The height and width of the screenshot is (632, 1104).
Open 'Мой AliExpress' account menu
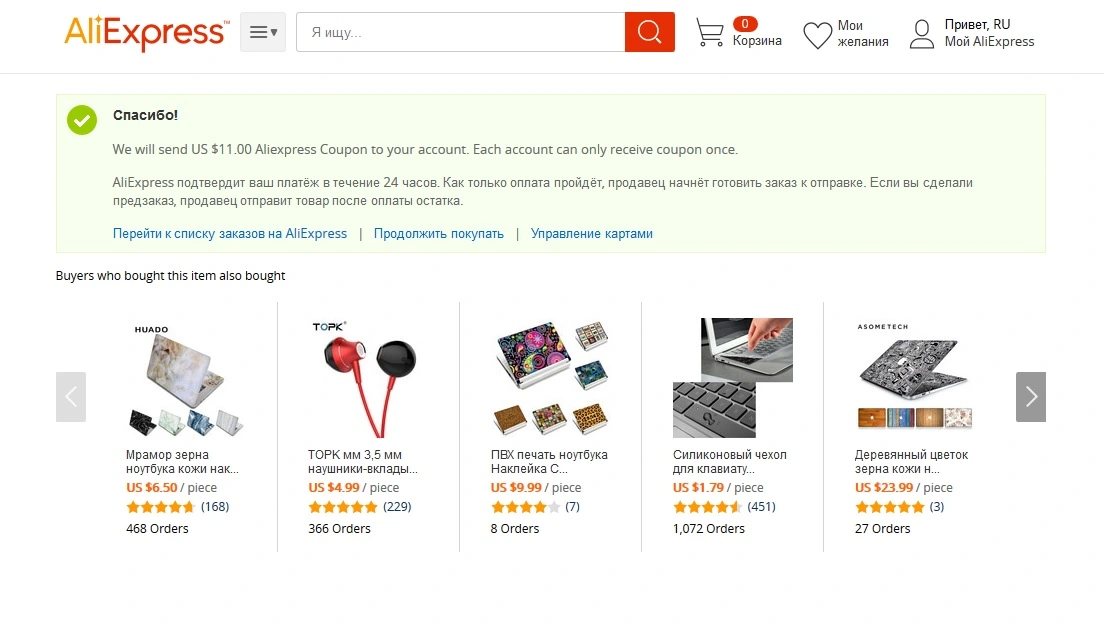point(989,42)
